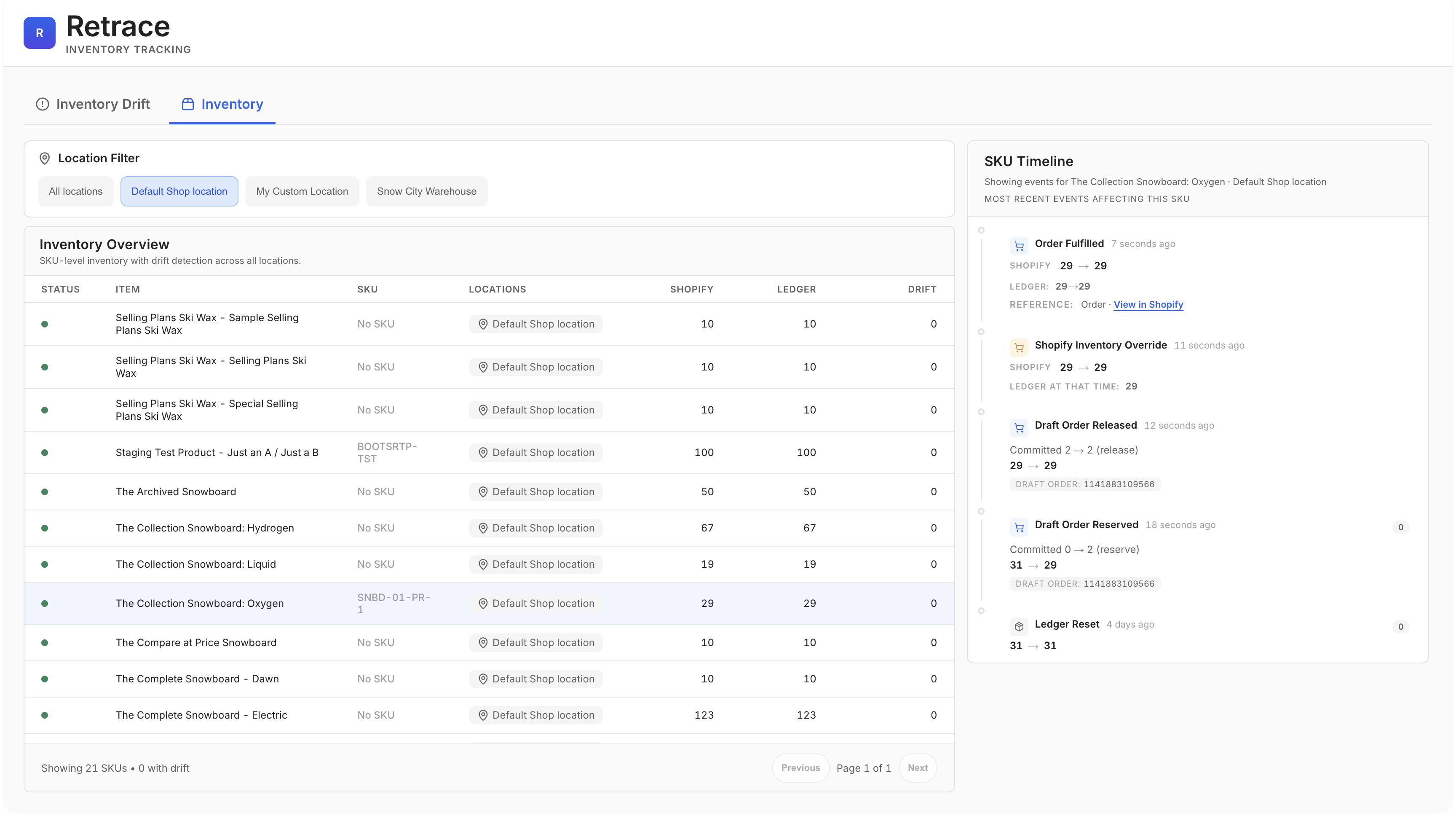This screenshot has height=816, width=1456.
Task: Click the DRIFT column header
Action: tap(922, 289)
